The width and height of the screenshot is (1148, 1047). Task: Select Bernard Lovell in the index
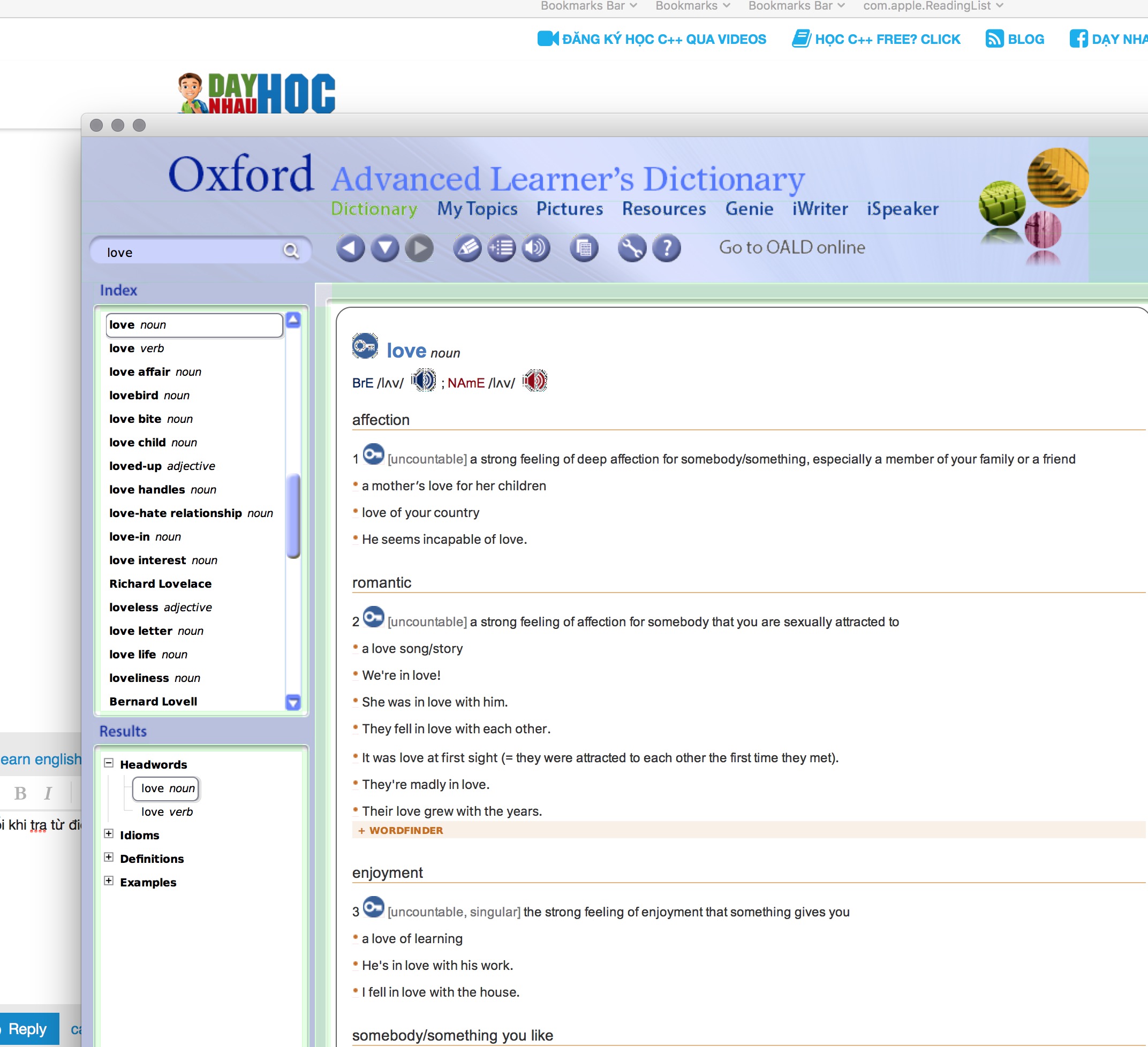point(153,701)
